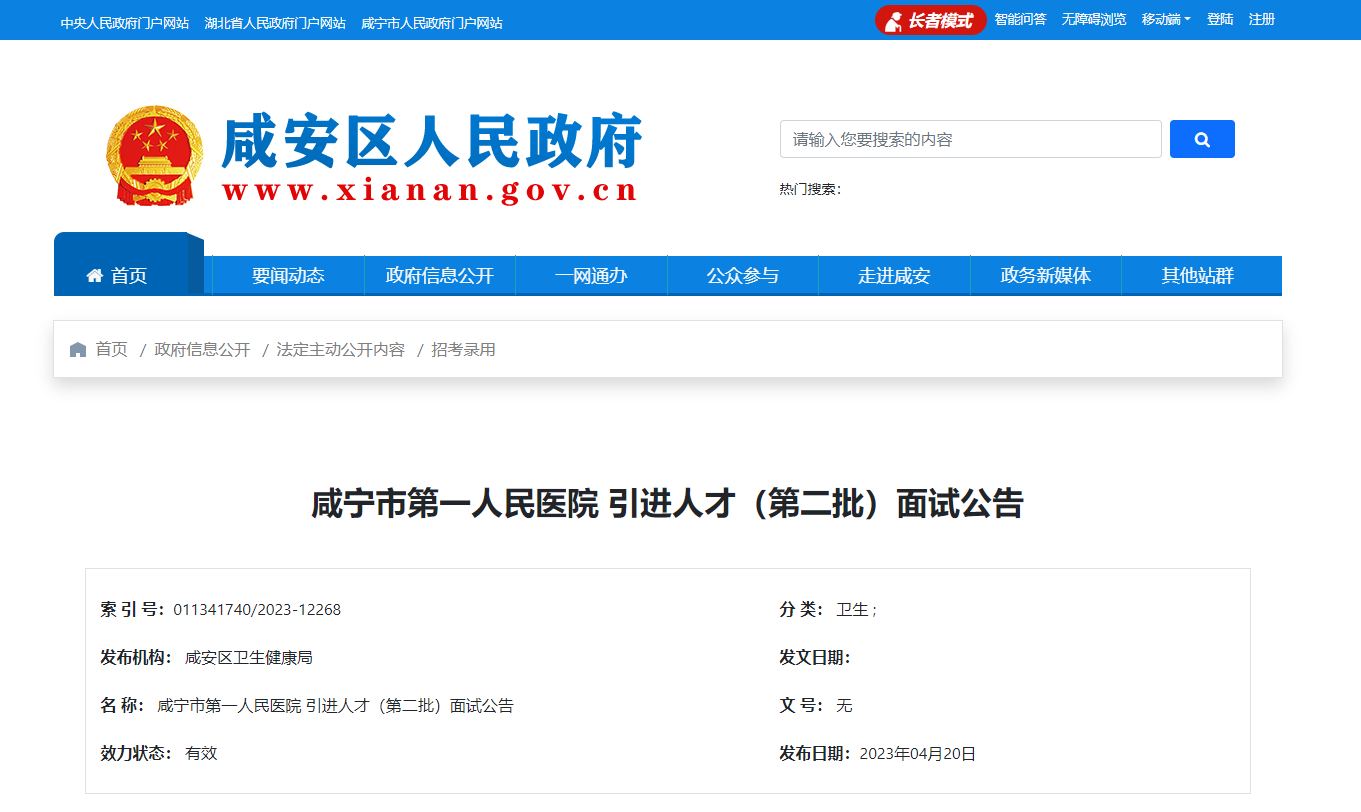Click publish date 2023年04月20日
Image resolution: width=1361 pixels, height=812 pixels.
pyautogui.click(x=918, y=754)
